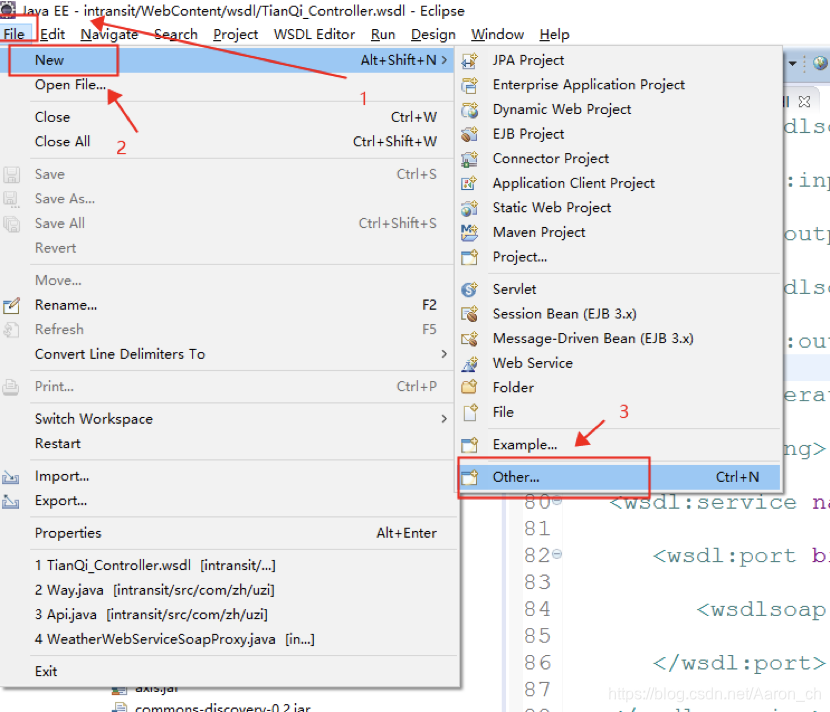Click the Application Client Project icon

pos(470,183)
